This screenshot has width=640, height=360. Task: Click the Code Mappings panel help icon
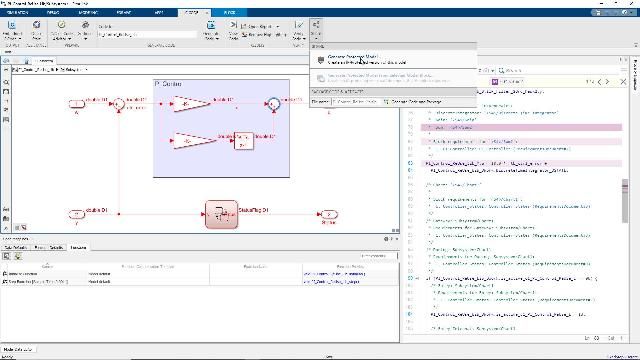pos(386,239)
